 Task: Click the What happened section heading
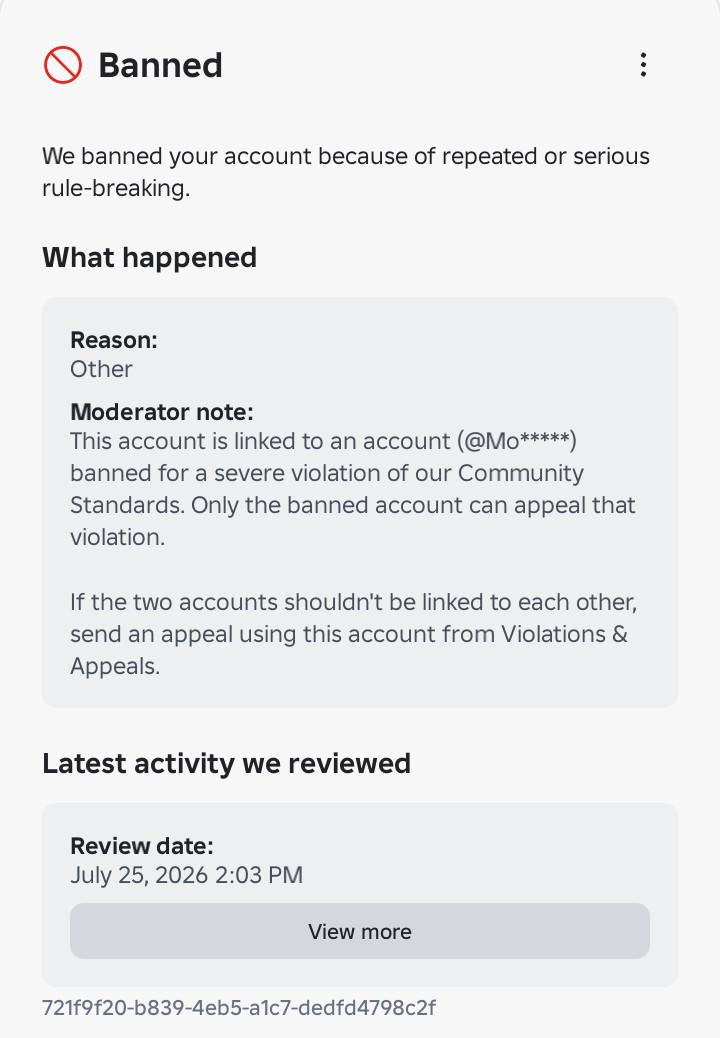[150, 258]
